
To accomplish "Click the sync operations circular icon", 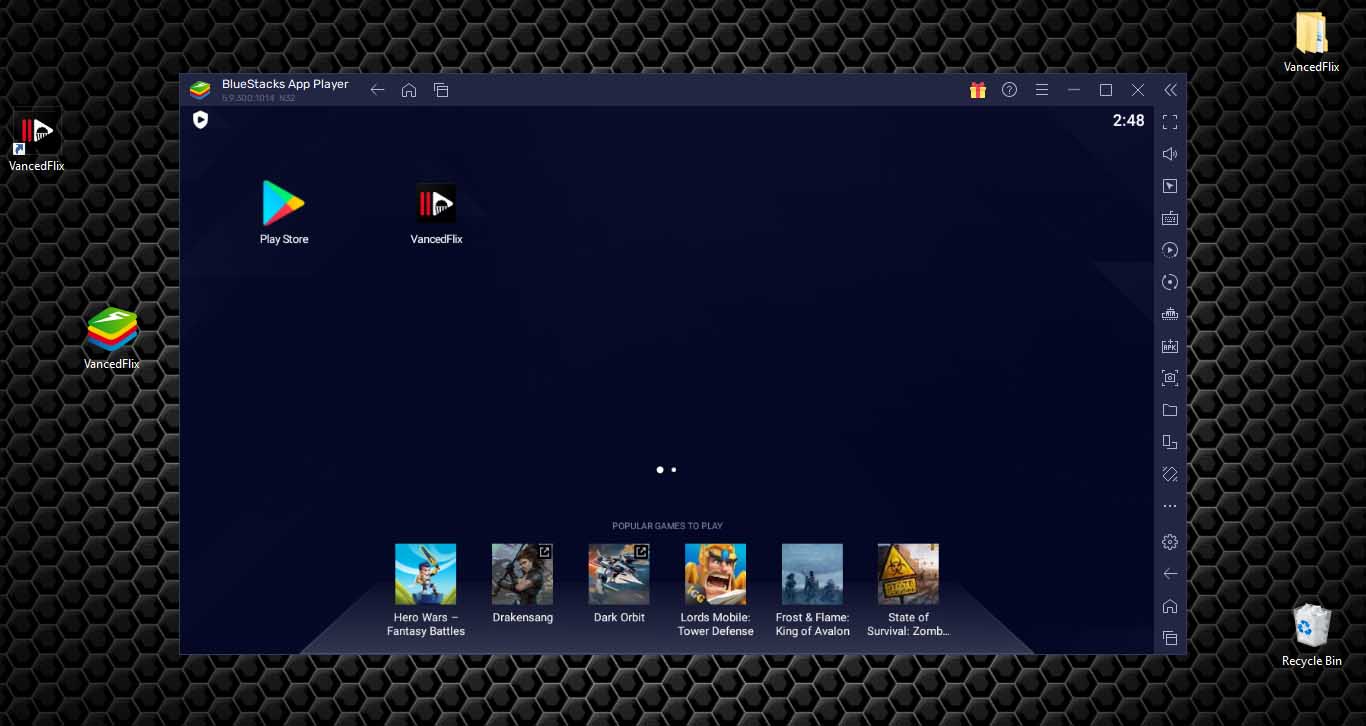I will pyautogui.click(x=1170, y=282).
